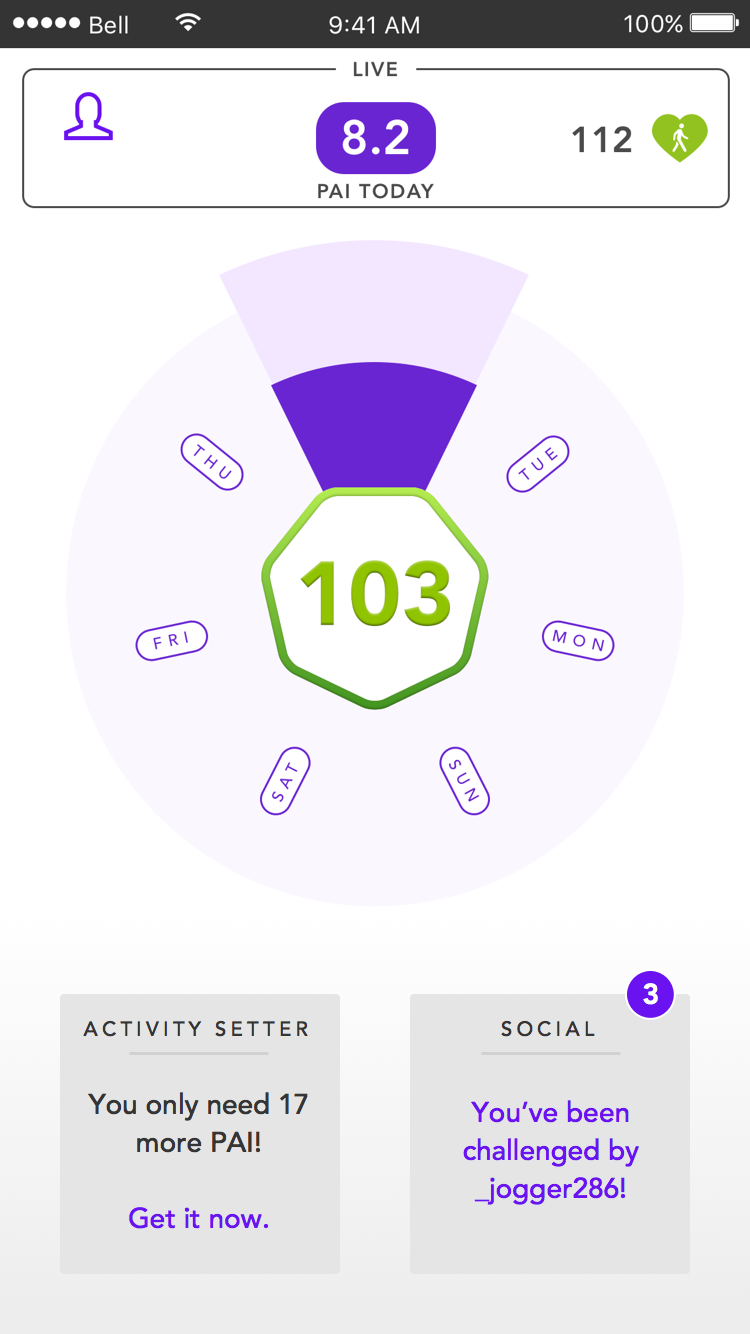Viewport: 750px width, 1334px height.
Task: Select the FRI day pill
Action: tap(171, 640)
